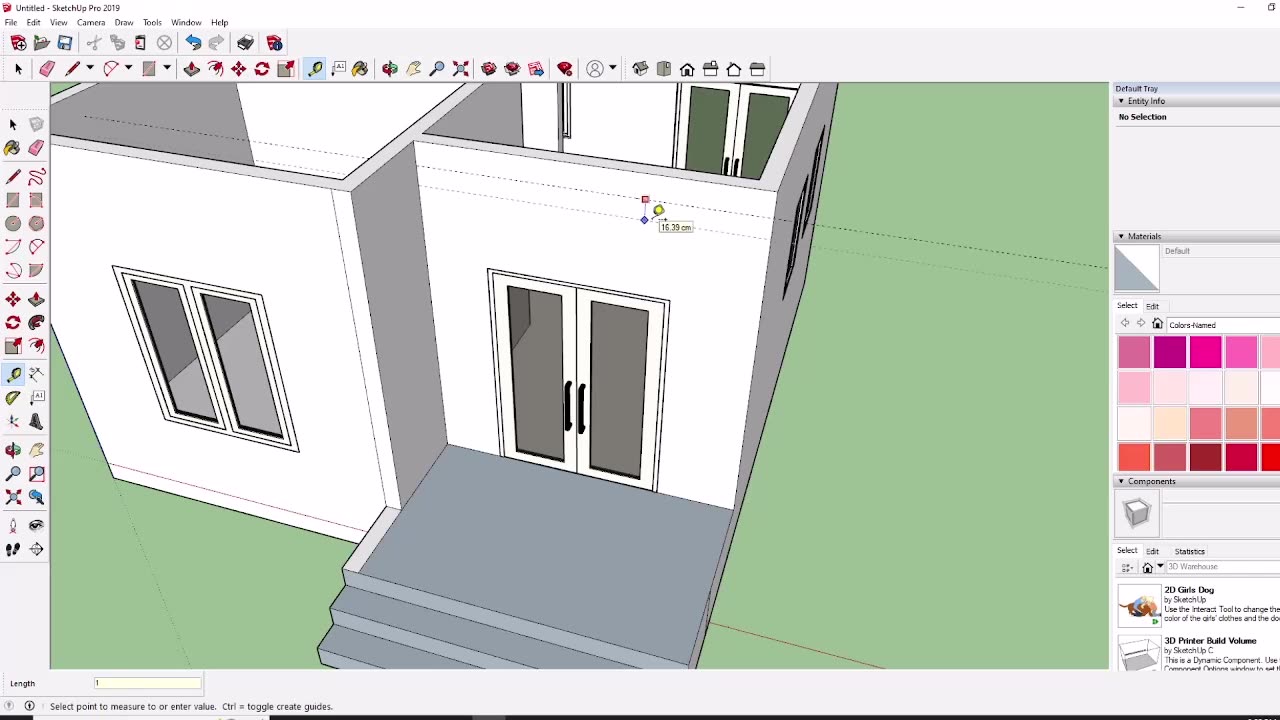Viewport: 1280px width, 720px height.
Task: Select the Zoom Window tool
Action: point(36,473)
